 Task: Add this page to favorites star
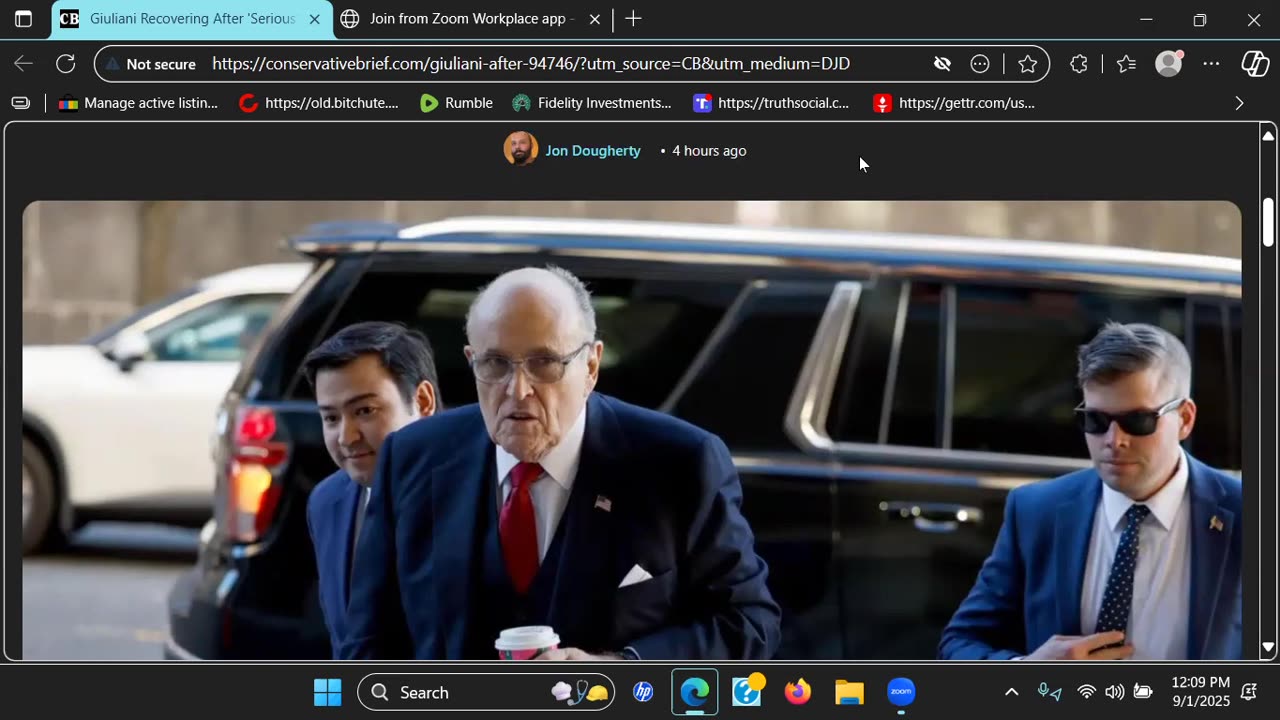[x=1027, y=64]
